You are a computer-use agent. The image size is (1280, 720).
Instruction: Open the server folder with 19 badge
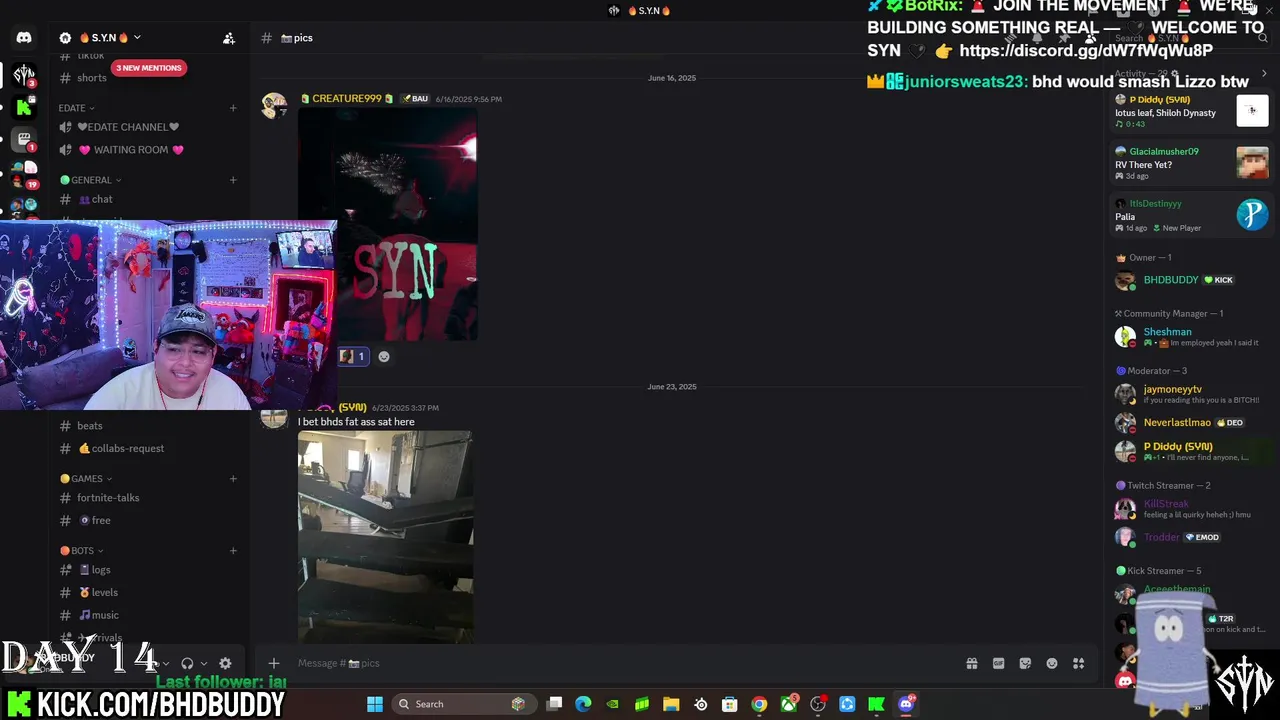pos(24,173)
